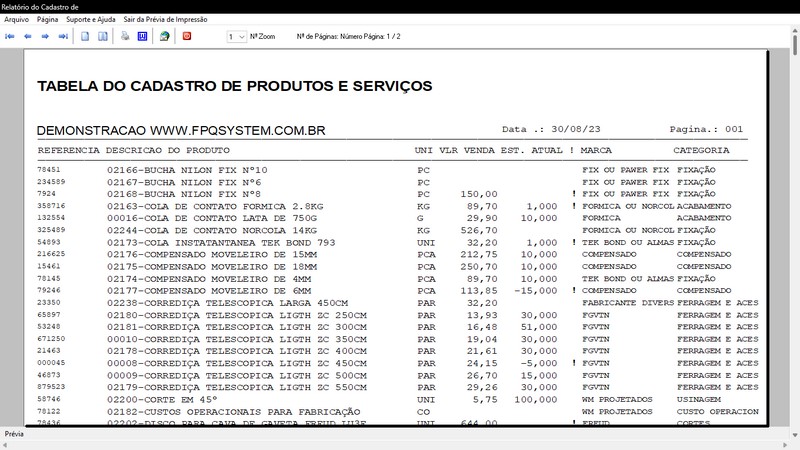Screen dimensions: 800x450
Task: Click the globe export icon
Action: (164, 36)
